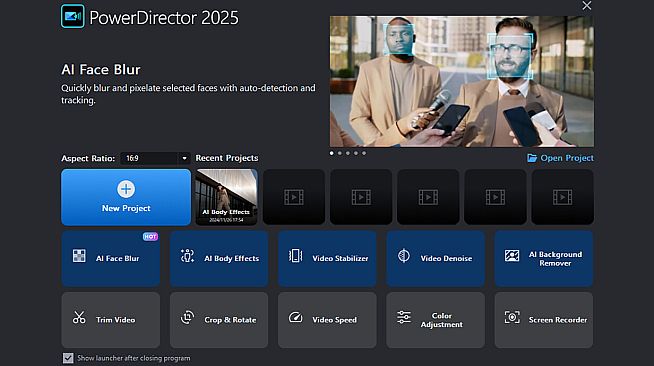Click the AI Face Blur heading text

click(101, 70)
